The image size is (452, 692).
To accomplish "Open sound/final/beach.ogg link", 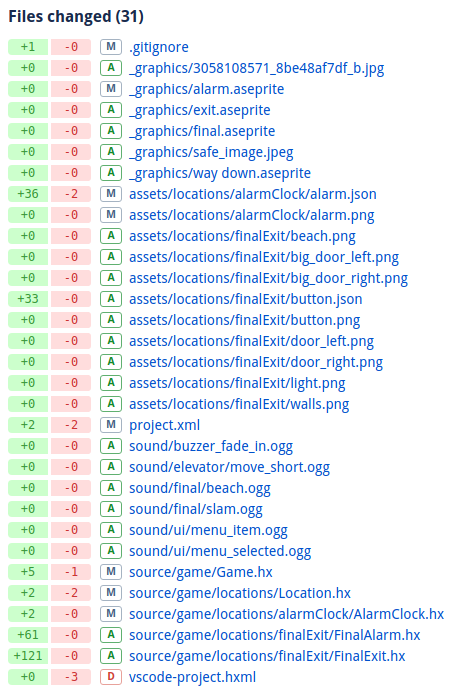I will [x=200, y=488].
